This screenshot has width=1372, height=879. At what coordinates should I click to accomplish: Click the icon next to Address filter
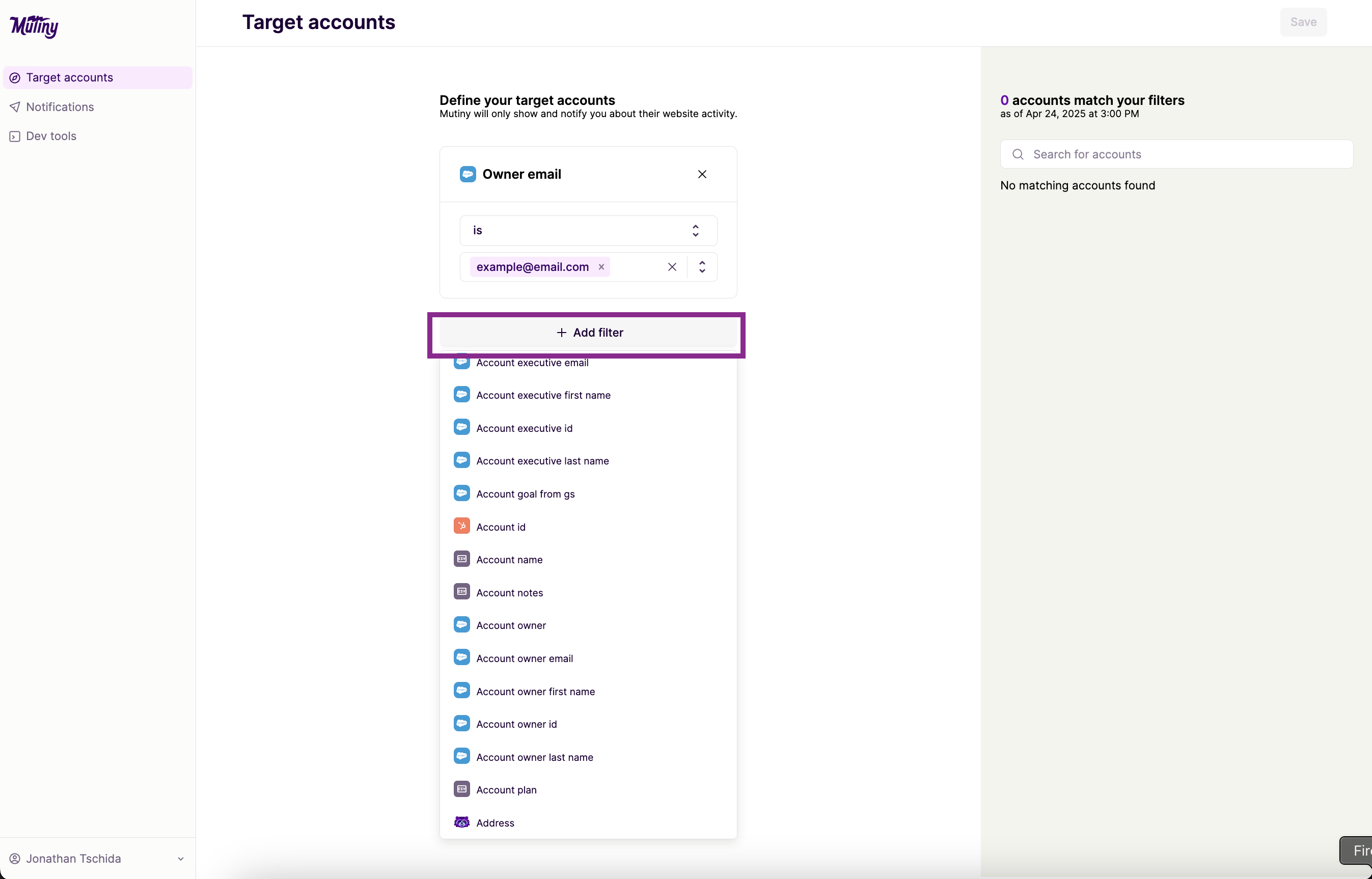(x=462, y=822)
